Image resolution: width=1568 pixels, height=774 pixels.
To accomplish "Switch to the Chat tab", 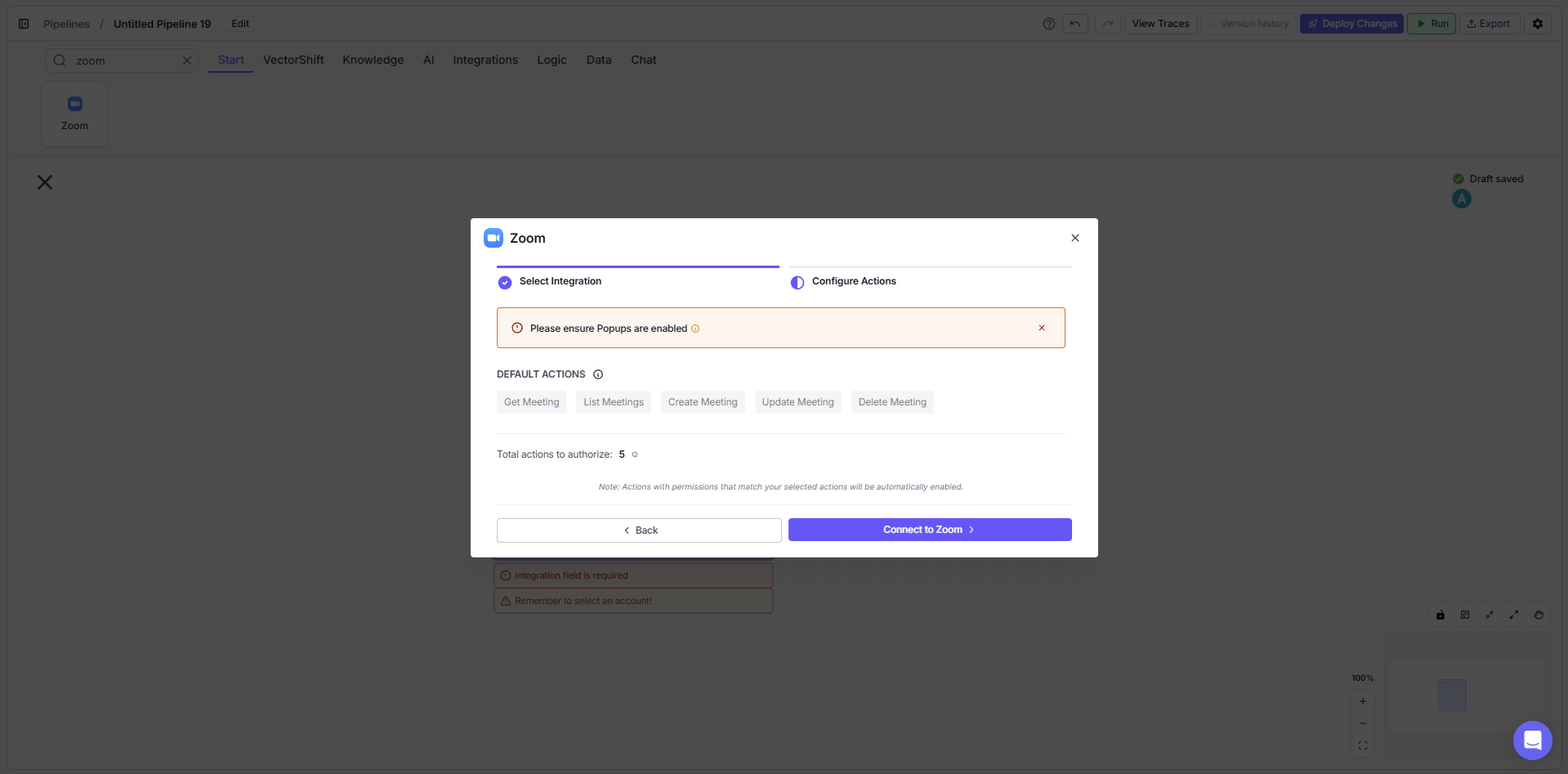I will point(644,60).
